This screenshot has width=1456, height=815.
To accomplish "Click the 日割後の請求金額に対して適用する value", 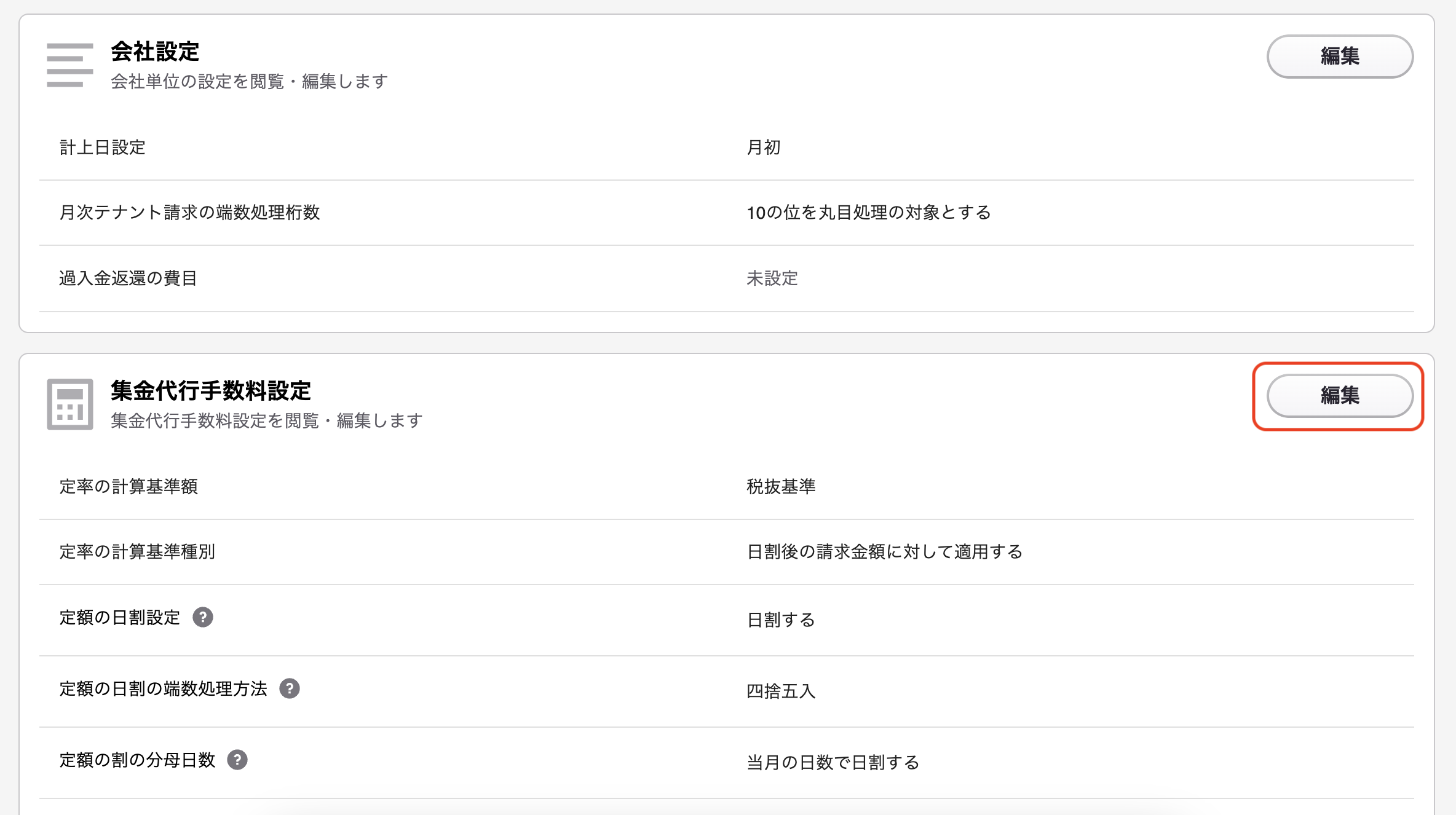I will click(x=884, y=552).
